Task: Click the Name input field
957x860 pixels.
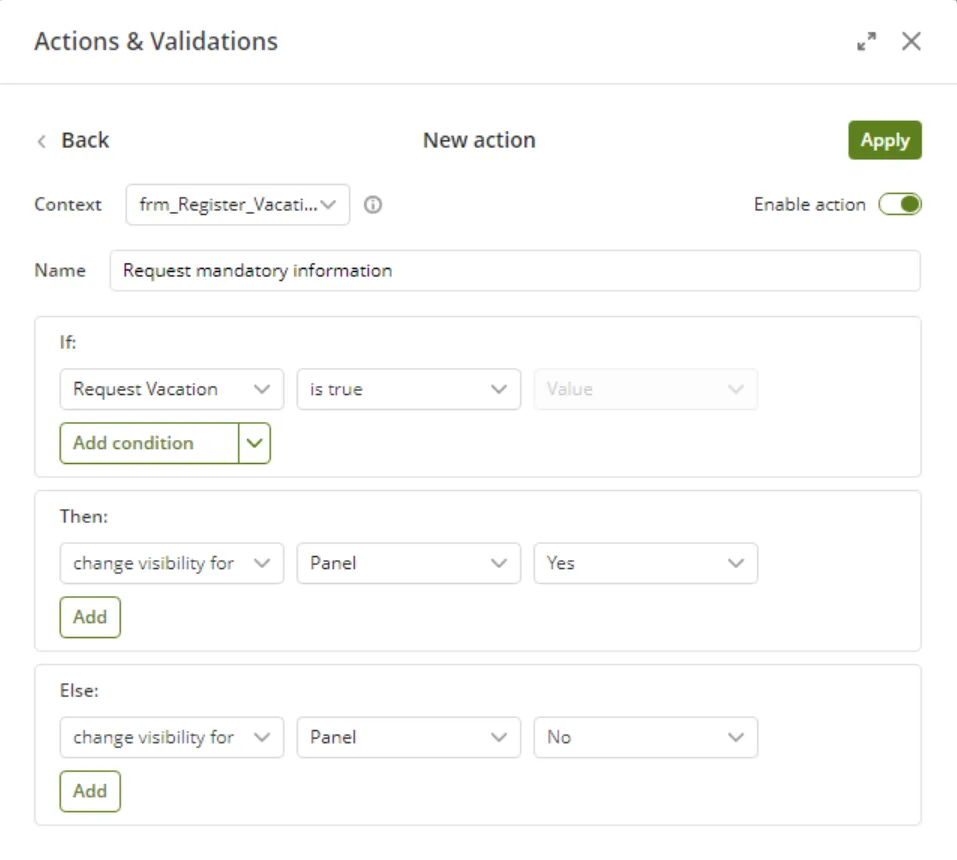Action: pyautogui.click(x=515, y=270)
